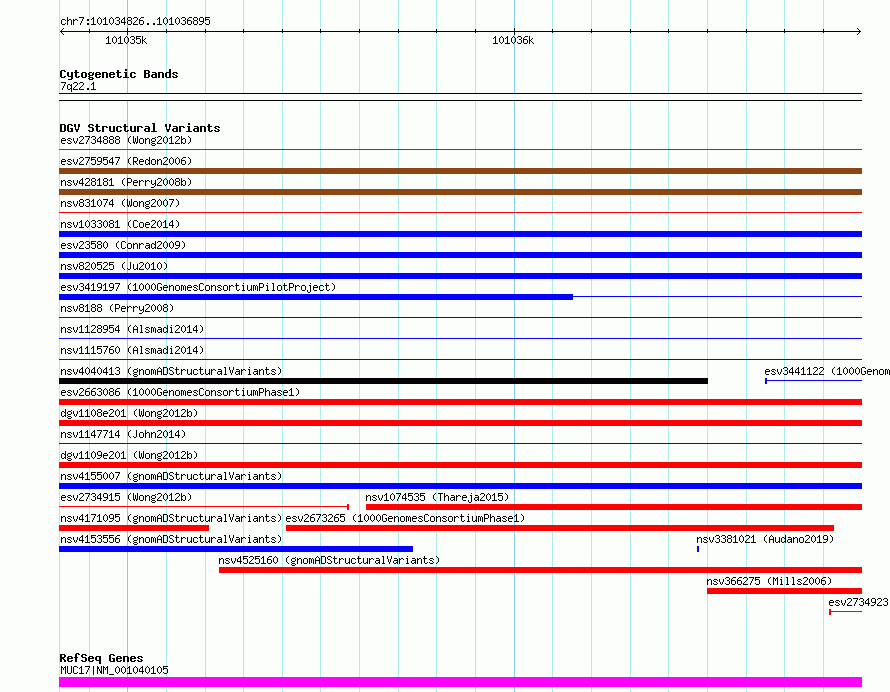890x692 pixels.
Task: Click the nsv820525 (Ju2010) label
Action: click(114, 266)
